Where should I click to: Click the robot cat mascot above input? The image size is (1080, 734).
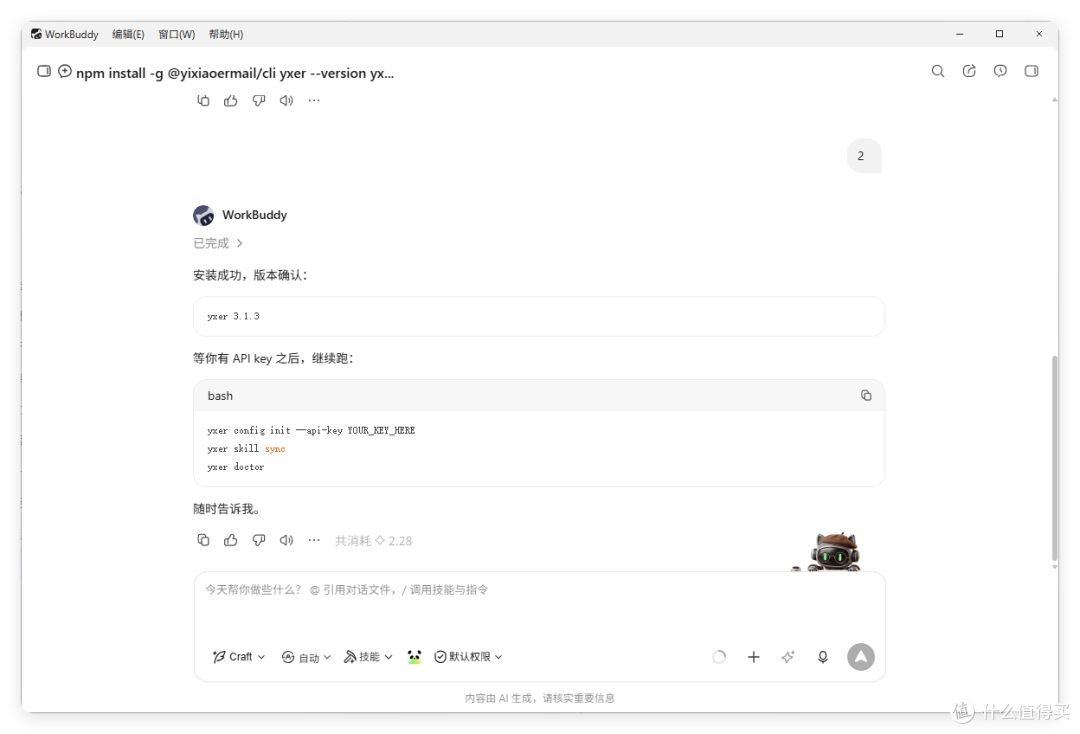coord(834,552)
